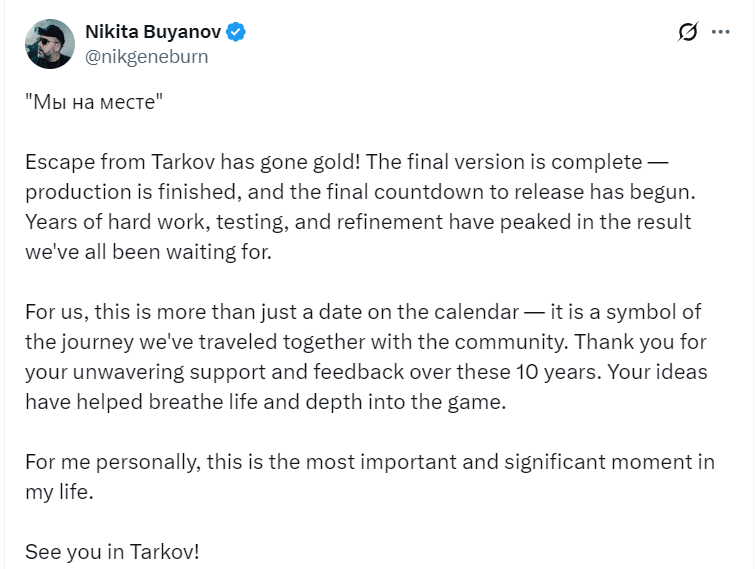Click the text "we've all been waiting for."
Screen dimensions: 756x569
click(147, 251)
